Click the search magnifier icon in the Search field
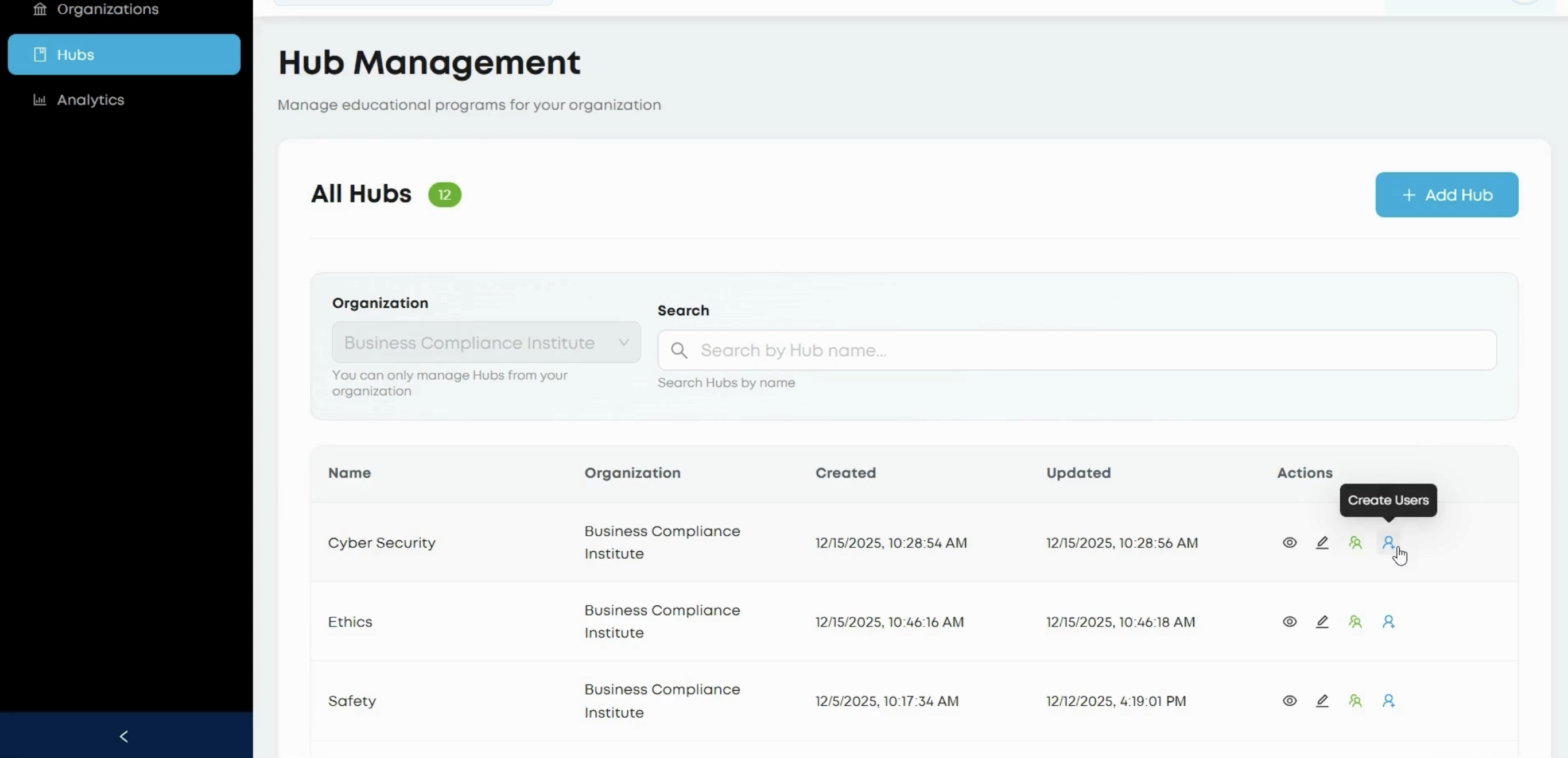This screenshot has height=758, width=1568. (x=680, y=350)
